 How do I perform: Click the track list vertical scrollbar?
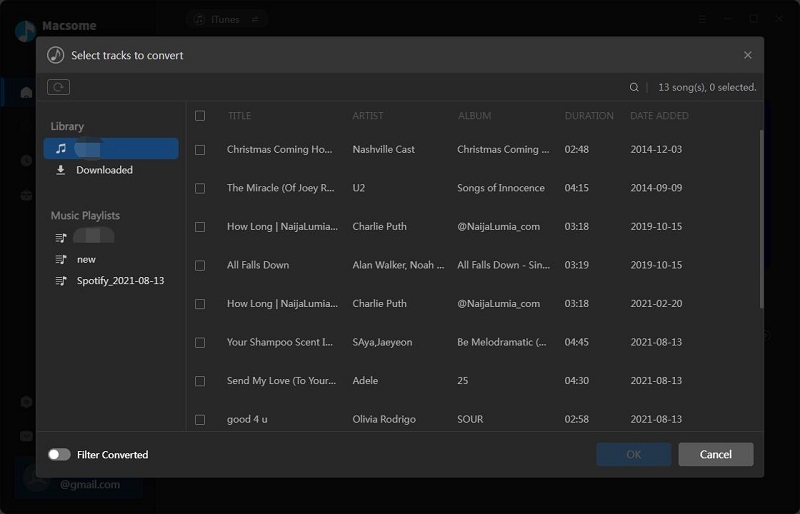(761, 219)
